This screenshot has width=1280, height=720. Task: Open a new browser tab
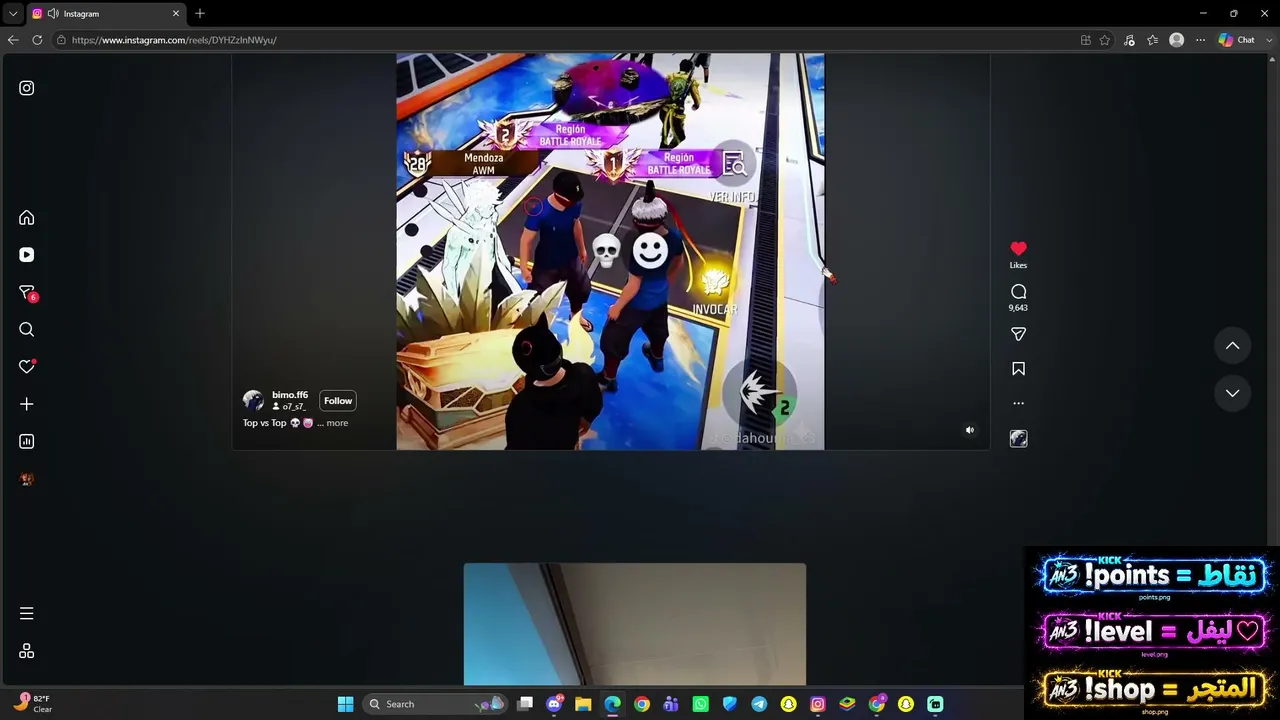200,14
